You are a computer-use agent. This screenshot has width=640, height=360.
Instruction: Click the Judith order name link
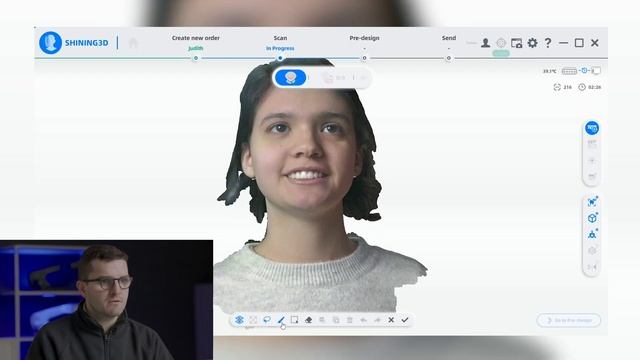(196, 48)
